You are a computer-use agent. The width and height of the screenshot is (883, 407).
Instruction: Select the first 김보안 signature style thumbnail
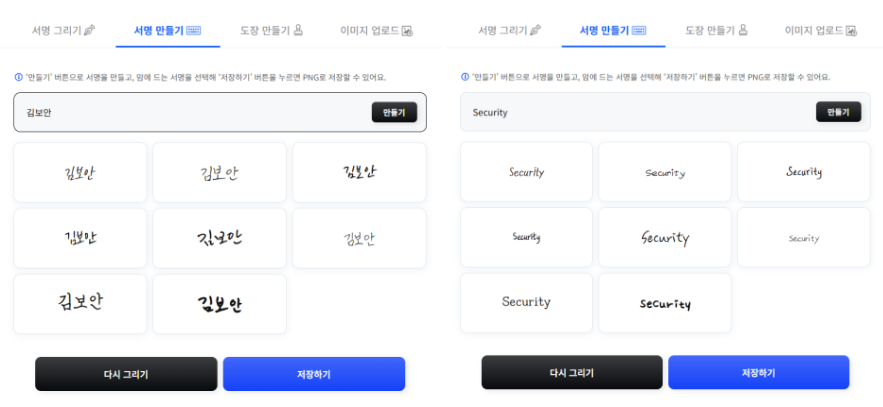(80, 173)
